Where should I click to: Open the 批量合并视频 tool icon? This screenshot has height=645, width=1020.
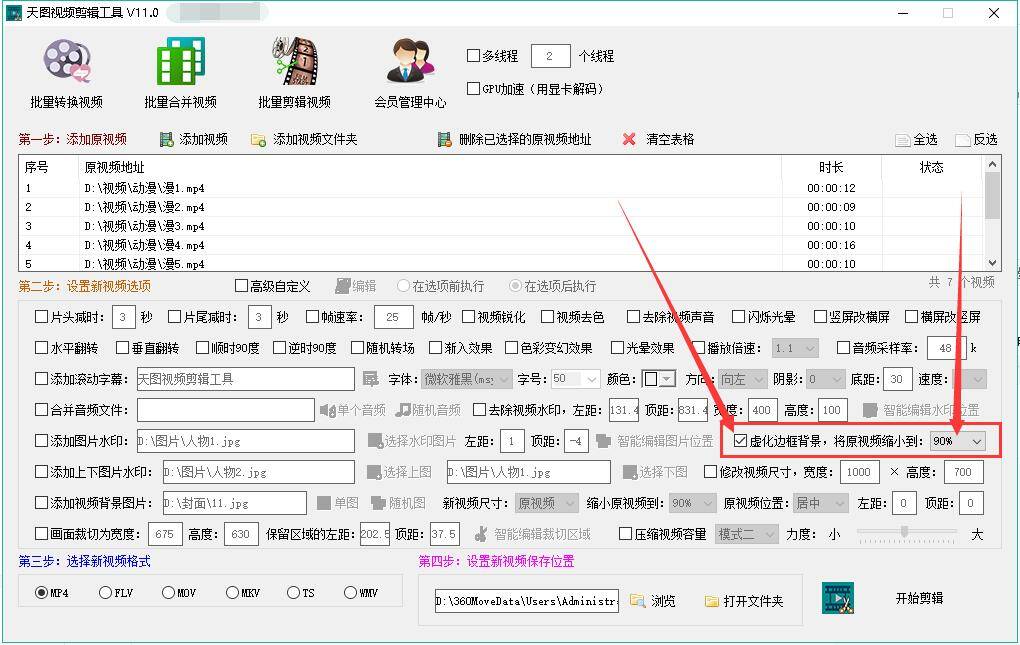(x=181, y=62)
